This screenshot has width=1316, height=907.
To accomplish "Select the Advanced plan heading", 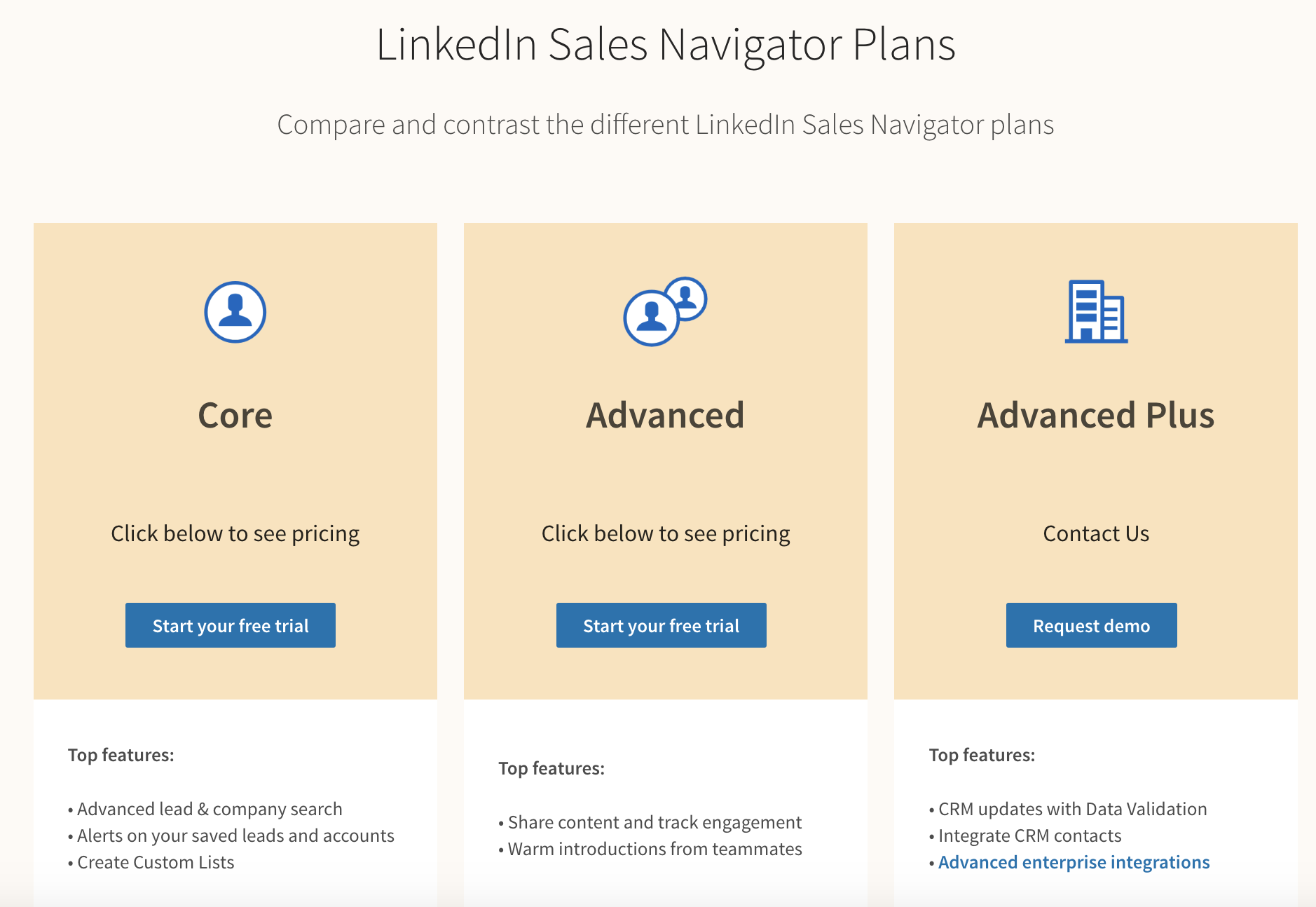I will [x=664, y=415].
